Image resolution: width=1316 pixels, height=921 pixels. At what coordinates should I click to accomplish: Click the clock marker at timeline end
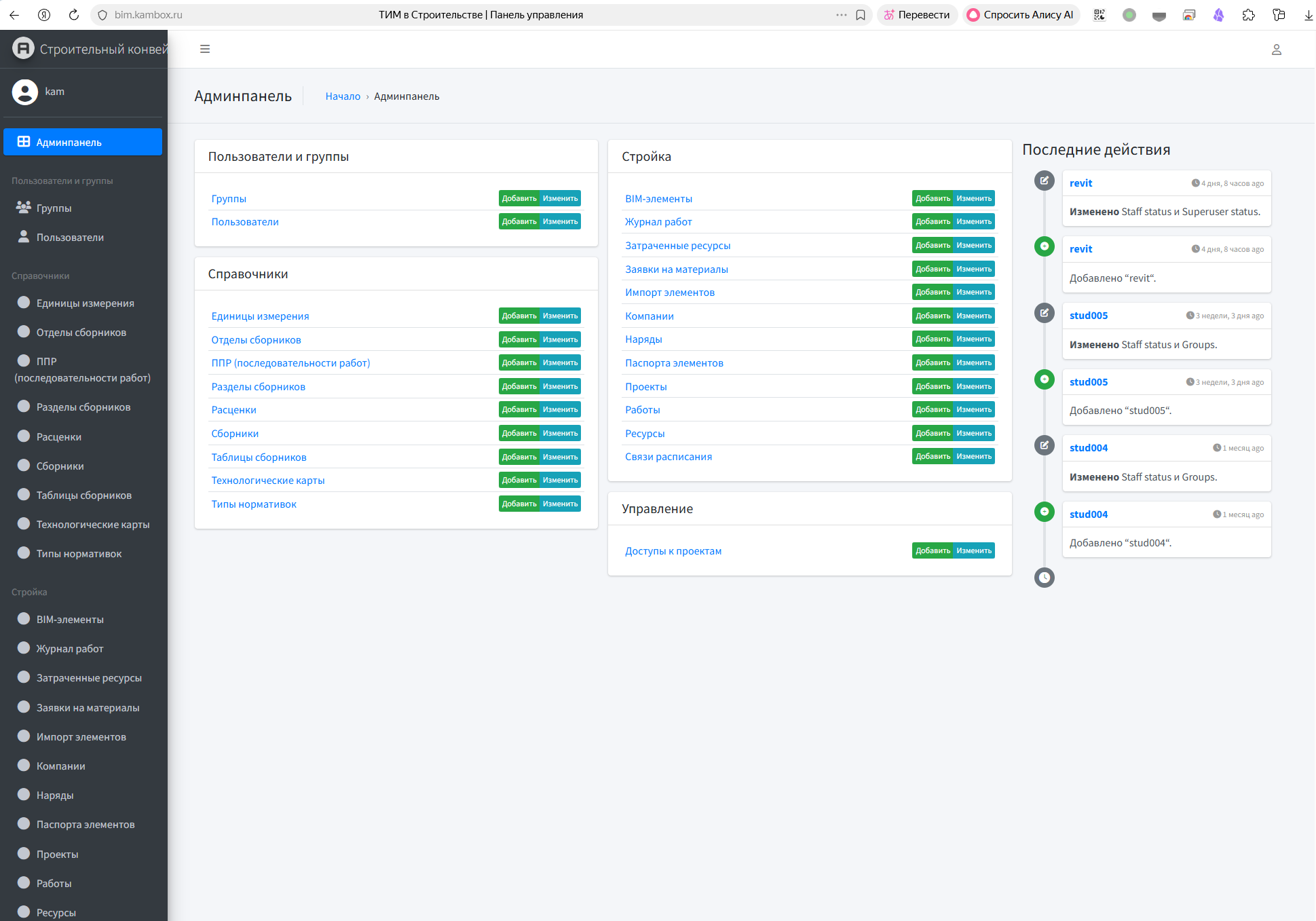point(1044,578)
